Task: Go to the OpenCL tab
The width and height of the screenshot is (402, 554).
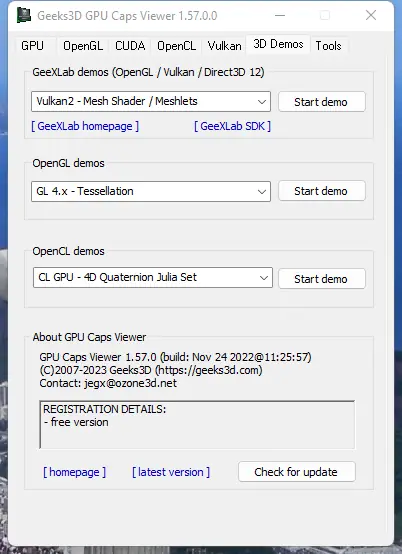Action: (176, 46)
